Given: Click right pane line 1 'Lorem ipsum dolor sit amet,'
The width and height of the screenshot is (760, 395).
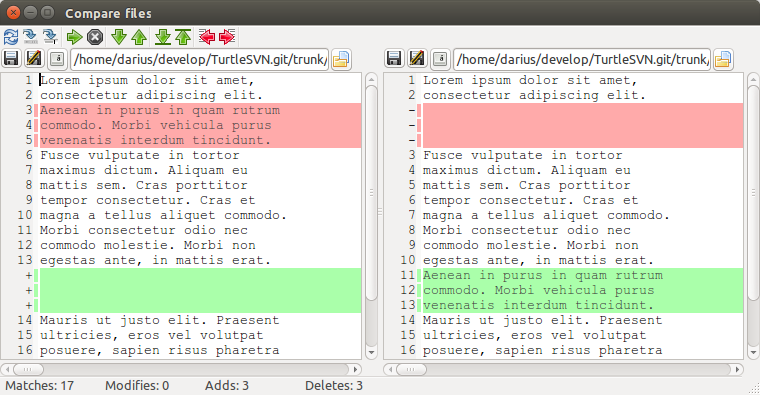Looking at the screenshot, I should coord(530,80).
